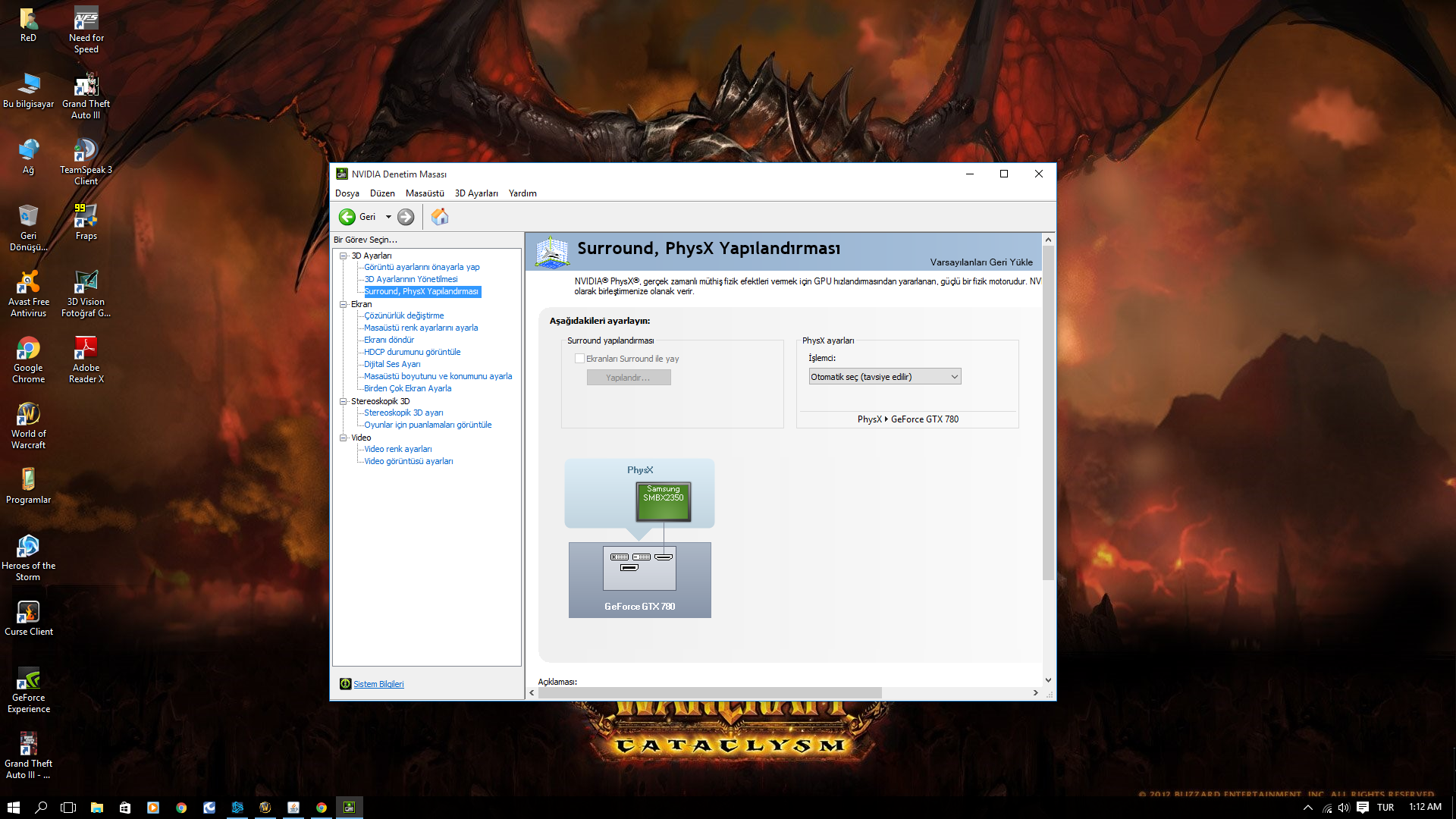Launch Google Chrome desktop shortcut
Image resolution: width=1456 pixels, height=819 pixels.
[x=28, y=360]
